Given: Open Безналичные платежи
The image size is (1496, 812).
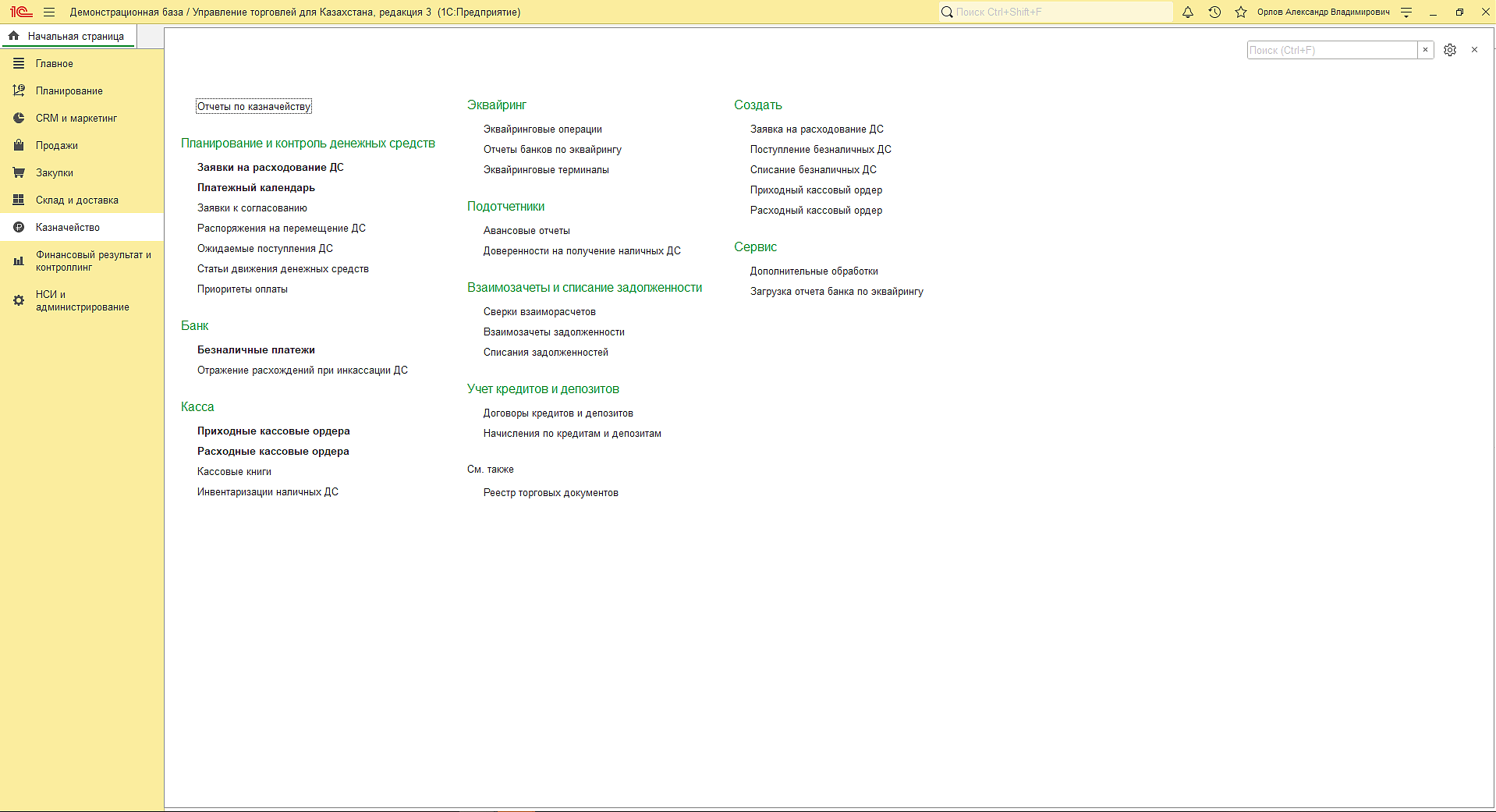Looking at the screenshot, I should click(256, 349).
